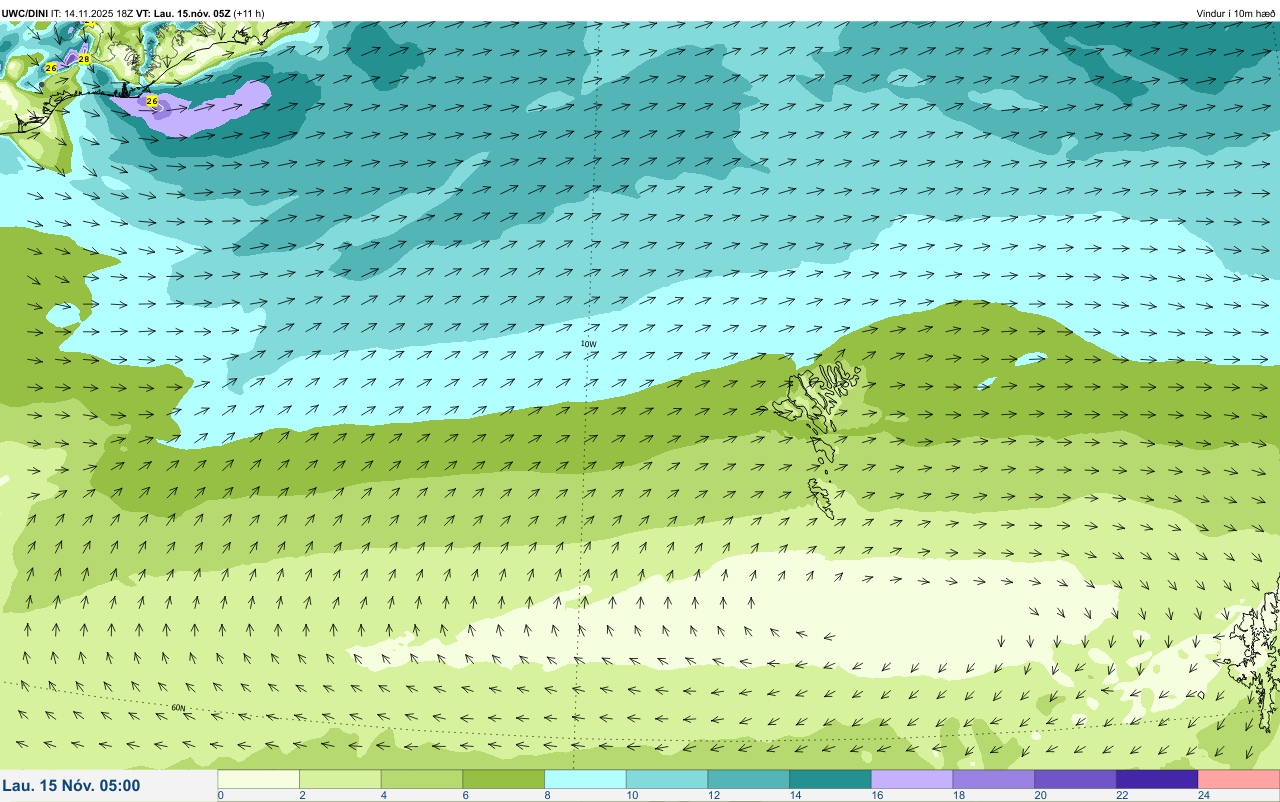Click the legend scale value 8
The width and height of the screenshot is (1280, 802).
(x=548, y=795)
